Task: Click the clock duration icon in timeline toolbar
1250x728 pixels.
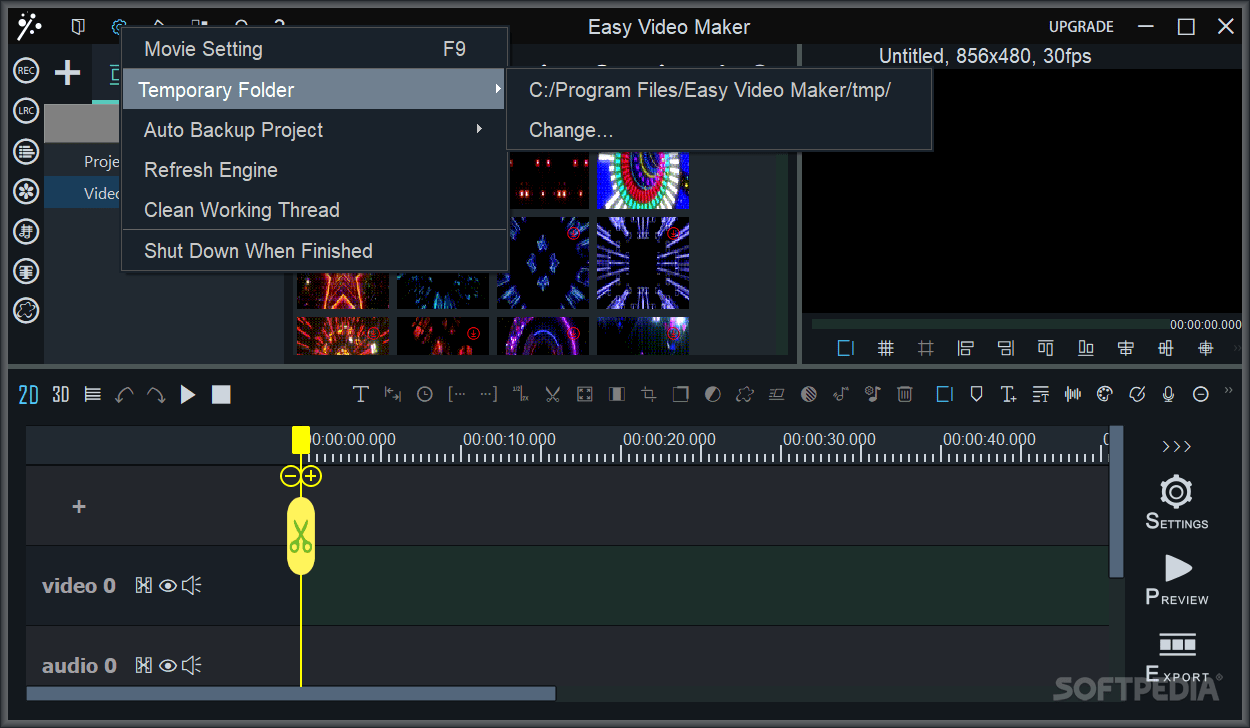Action: coord(425,394)
